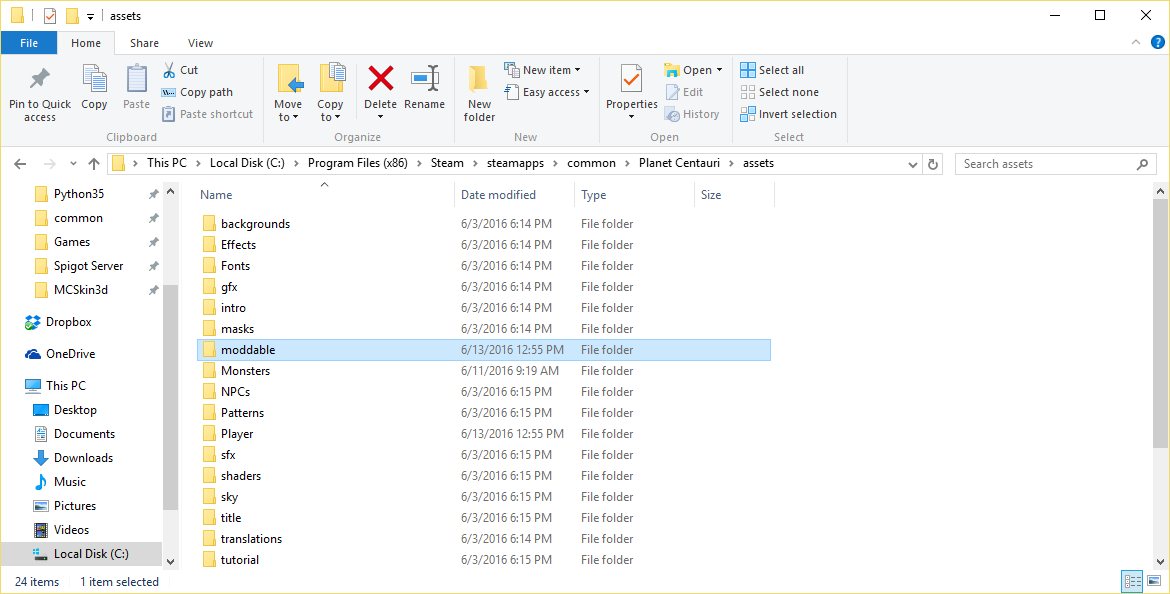Click the Paste clipboard icon
1170x594 pixels.
coord(137,79)
